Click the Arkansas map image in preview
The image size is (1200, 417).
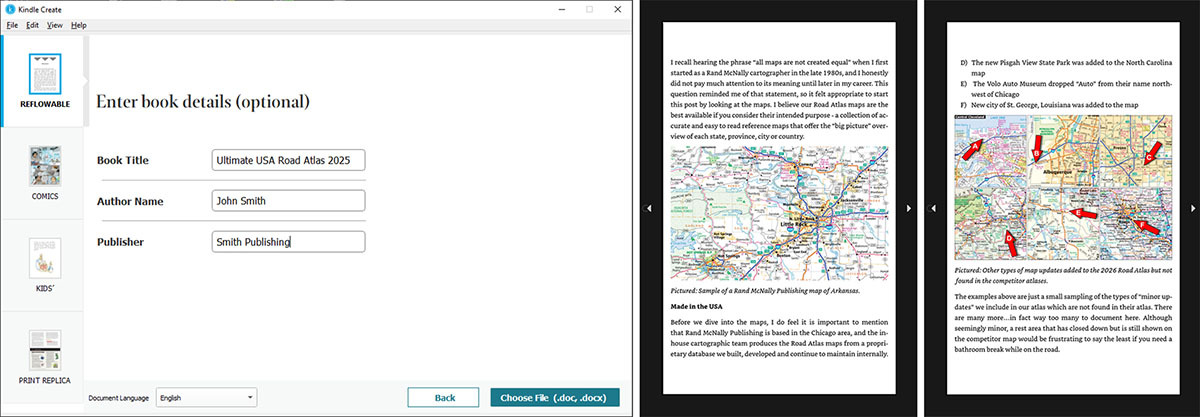779,213
